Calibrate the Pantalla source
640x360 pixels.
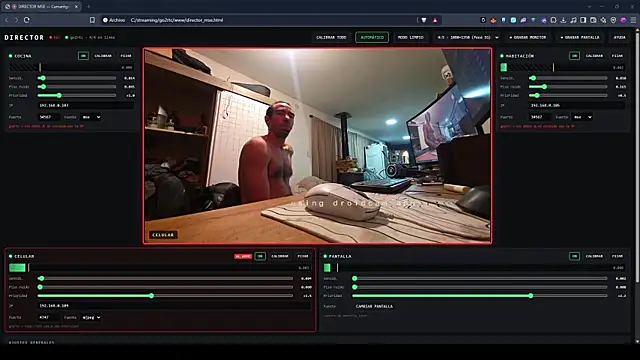coord(594,256)
